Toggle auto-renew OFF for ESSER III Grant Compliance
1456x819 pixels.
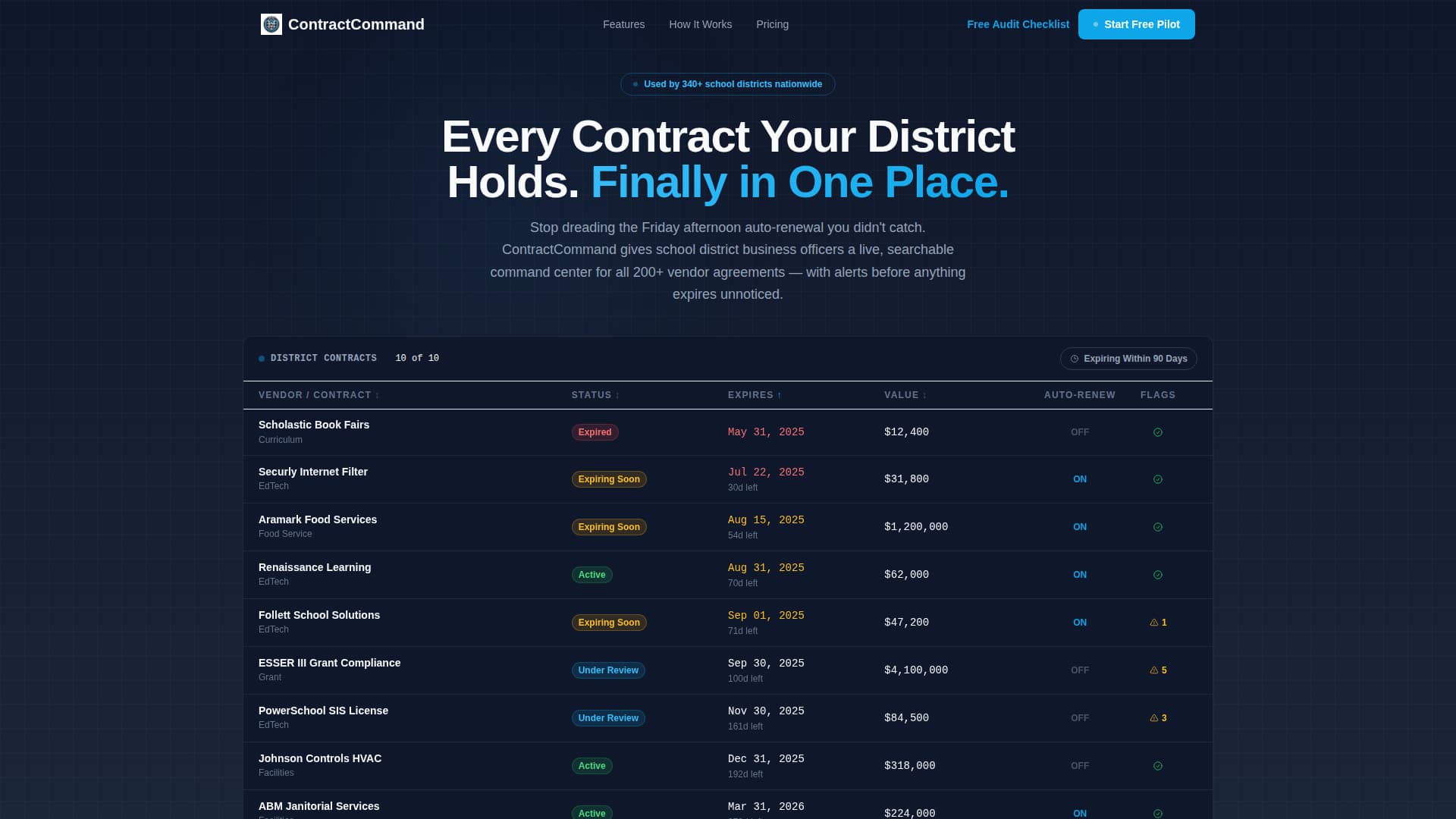(1079, 670)
